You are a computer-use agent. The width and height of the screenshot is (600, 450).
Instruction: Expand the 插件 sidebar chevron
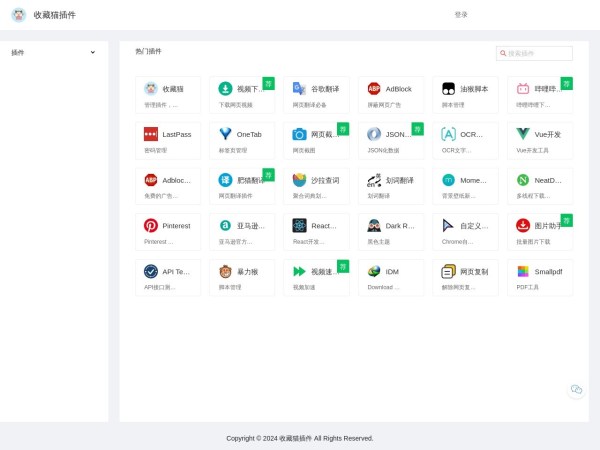tap(93, 52)
